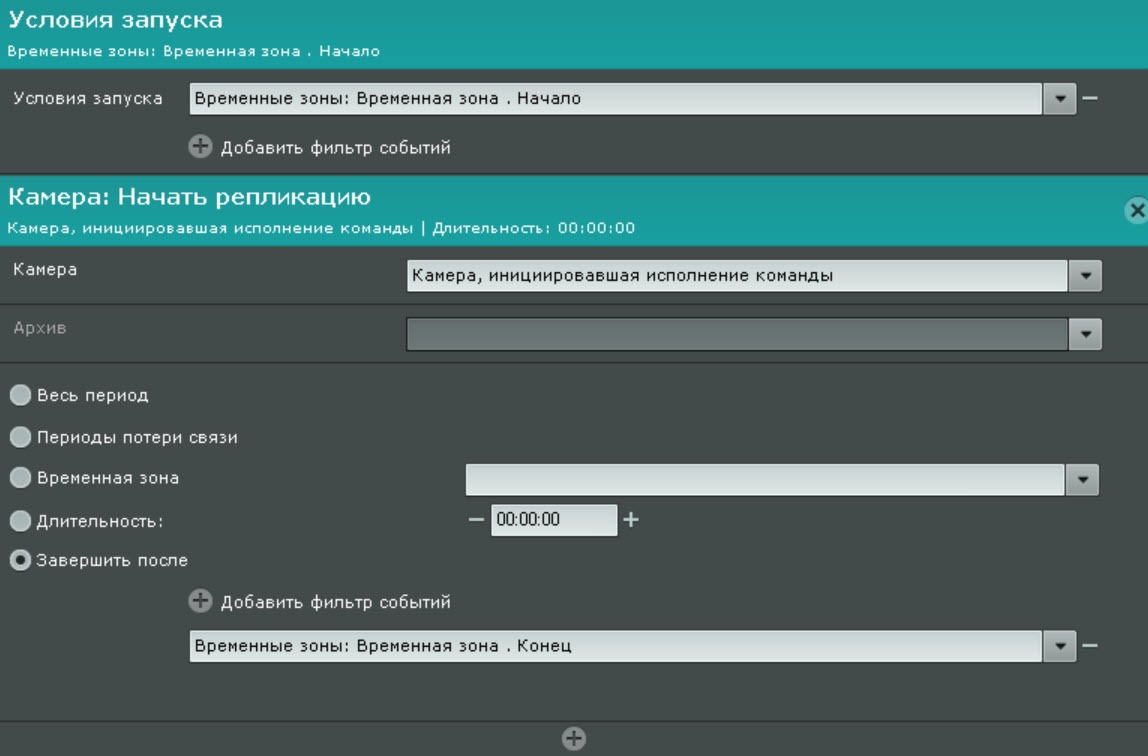Image resolution: width=1148 pixels, height=756 pixels.
Task: Select the 'Периоды потери связи' radio option
Action: coord(20,438)
